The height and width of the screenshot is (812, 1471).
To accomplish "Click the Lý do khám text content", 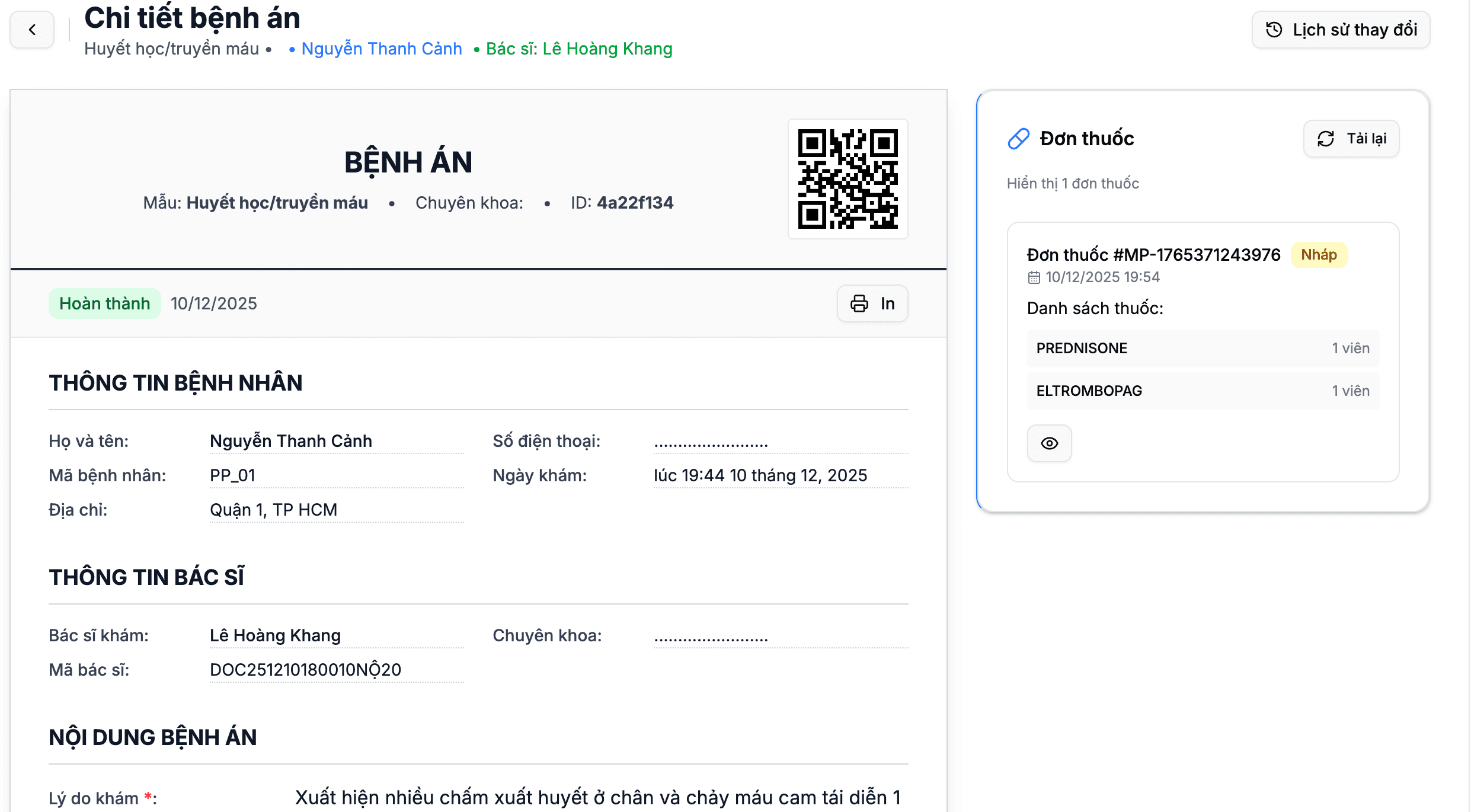I will pyautogui.click(x=597, y=798).
